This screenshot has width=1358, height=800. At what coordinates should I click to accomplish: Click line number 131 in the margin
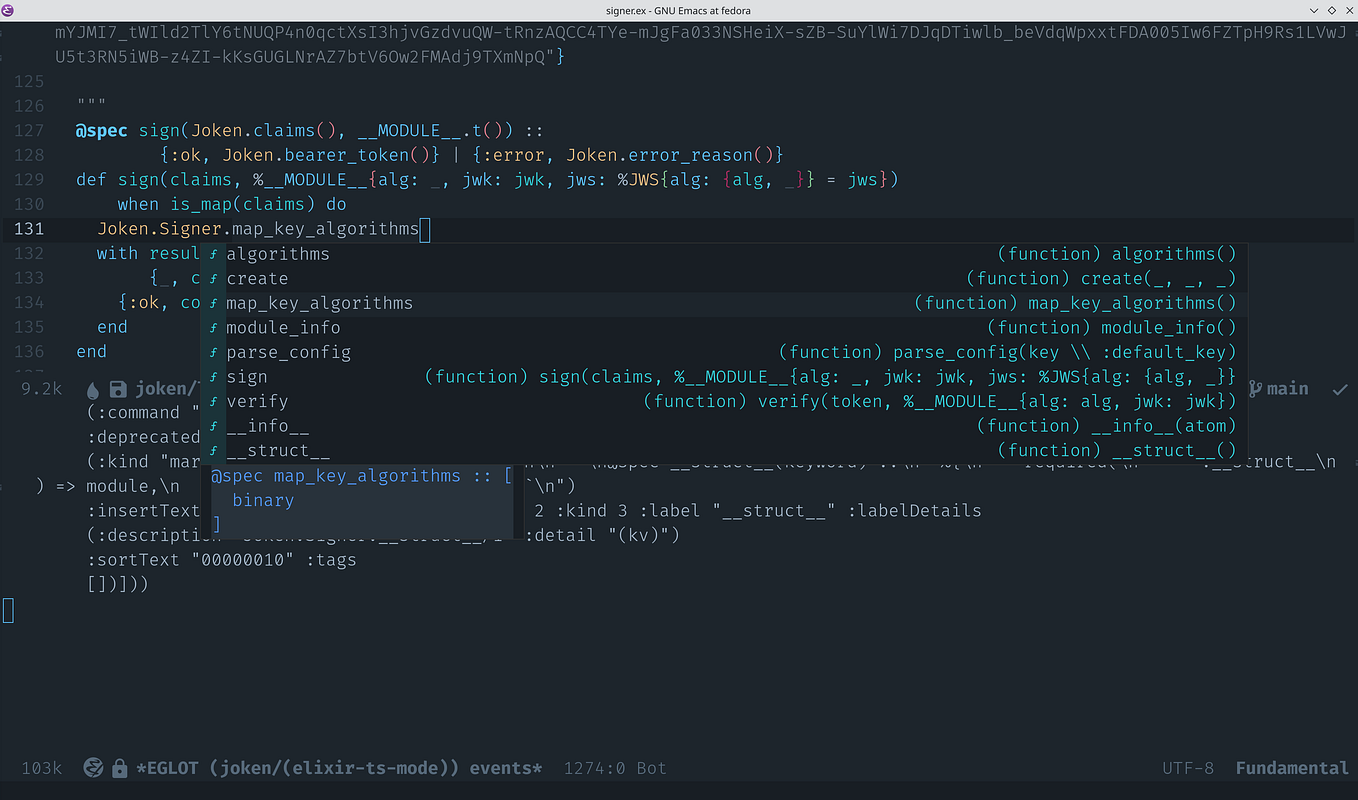point(28,229)
